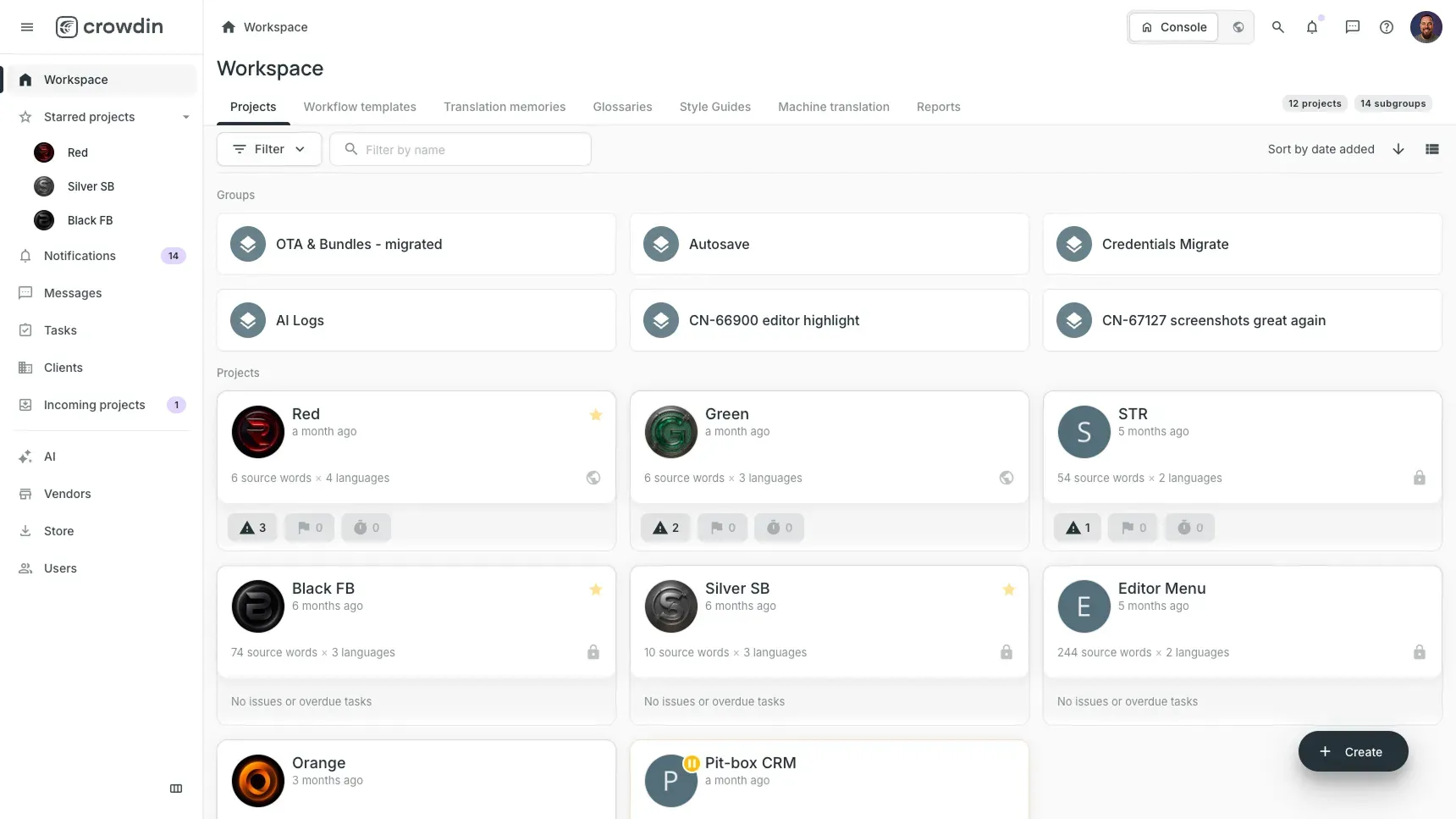Click the globe icon next to Console
The width and height of the screenshot is (1456, 819).
coord(1238,27)
